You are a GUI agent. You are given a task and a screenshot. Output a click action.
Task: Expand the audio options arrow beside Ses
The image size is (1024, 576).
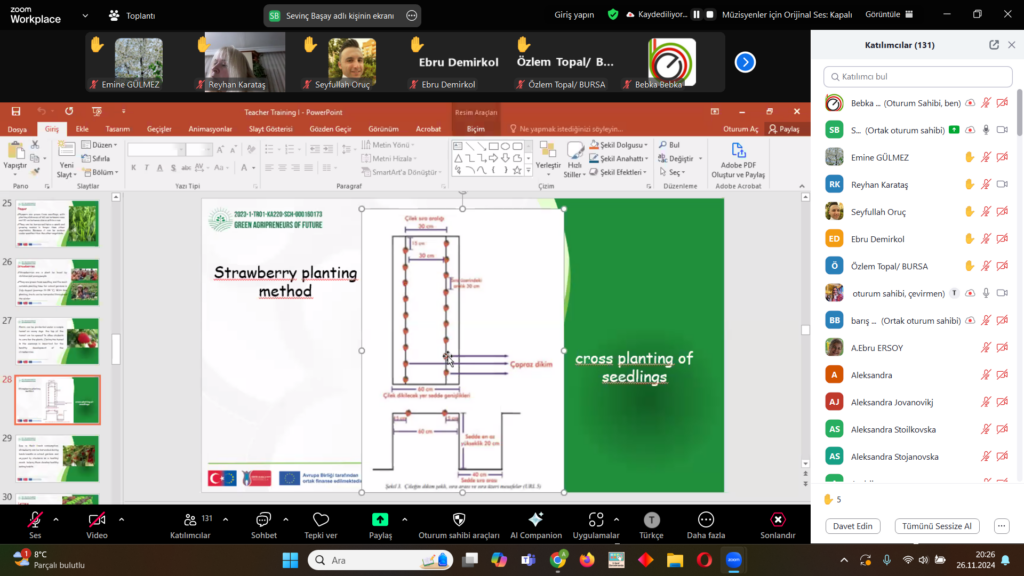point(56,519)
